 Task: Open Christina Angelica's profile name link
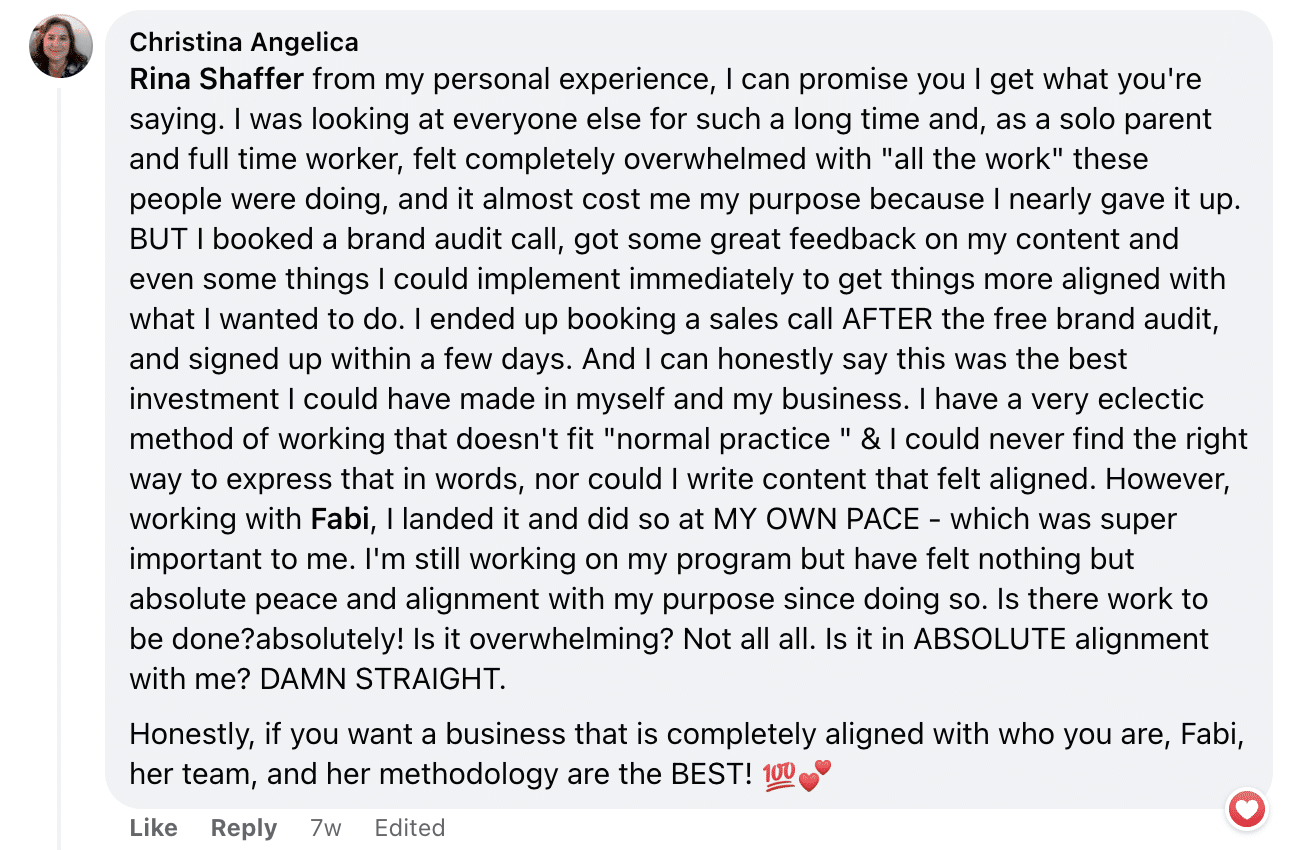click(x=244, y=42)
